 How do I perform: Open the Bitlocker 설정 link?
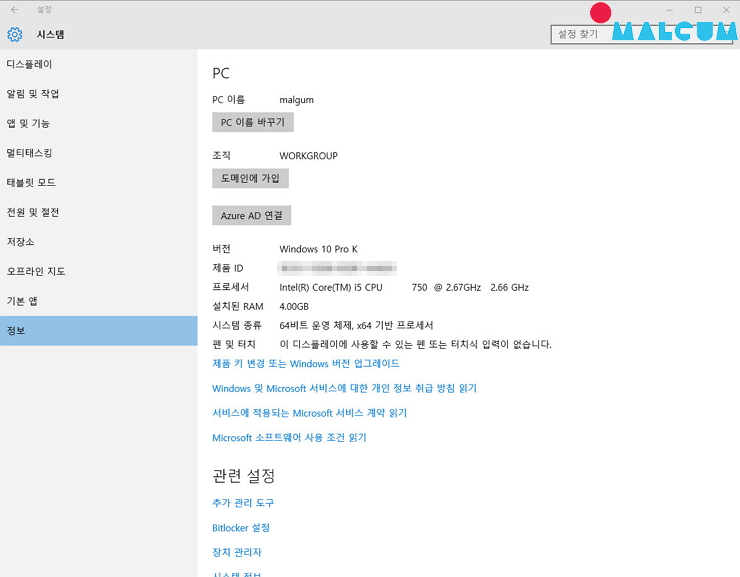point(241,527)
